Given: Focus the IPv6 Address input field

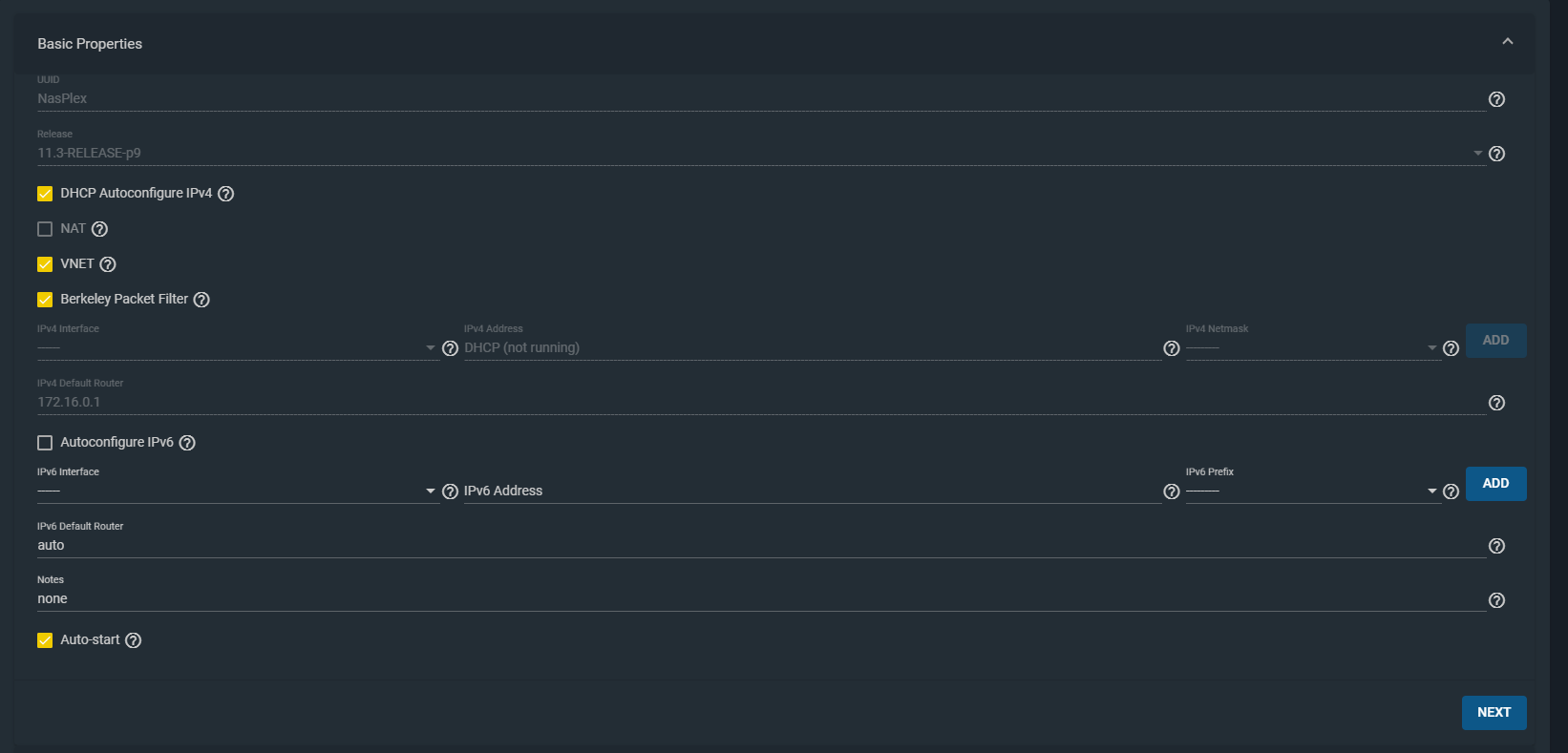Looking at the screenshot, I should click(x=812, y=491).
